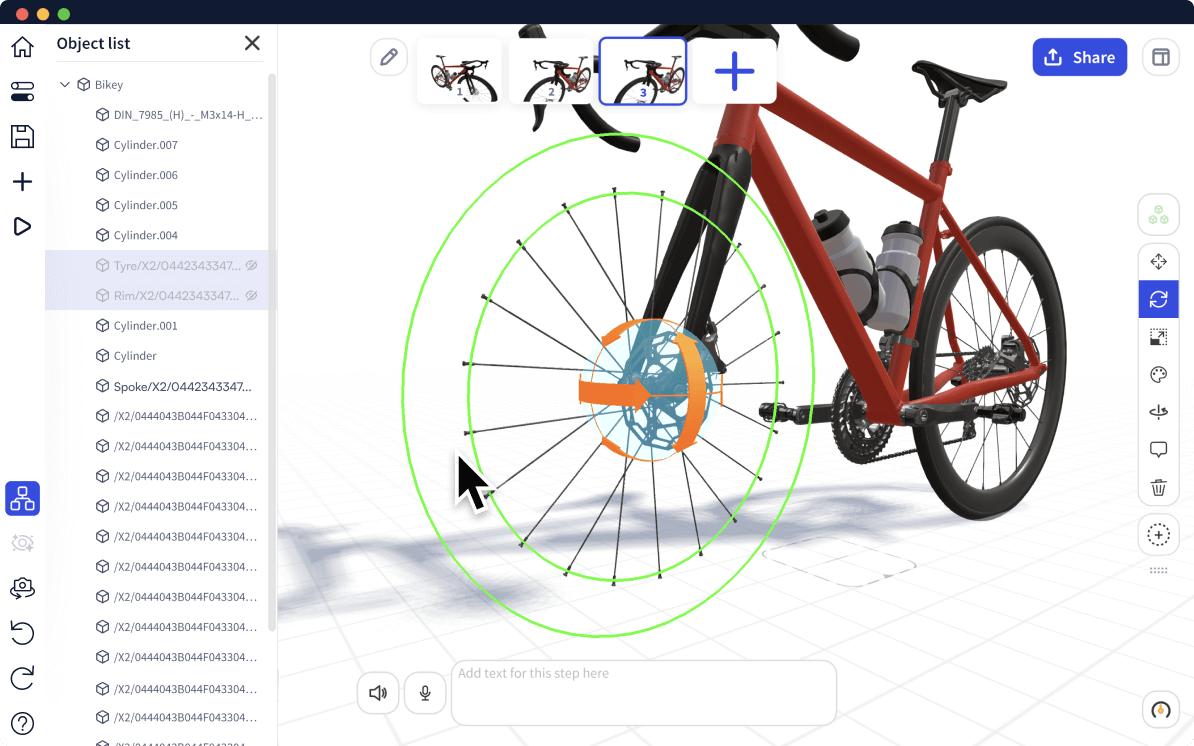Close the Object list panel
Image resolution: width=1194 pixels, height=746 pixels.
point(252,43)
